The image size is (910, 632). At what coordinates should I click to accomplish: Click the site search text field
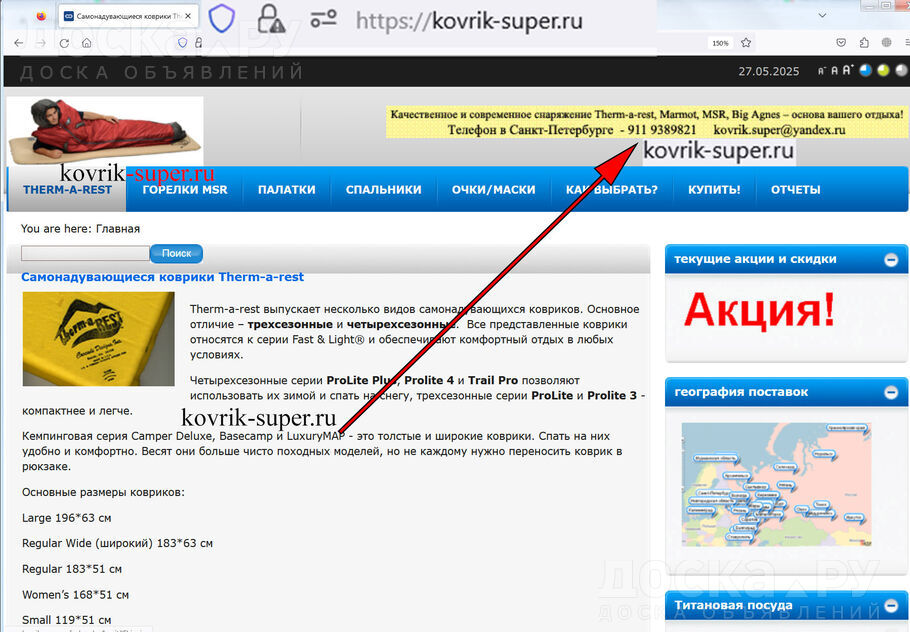(x=85, y=254)
